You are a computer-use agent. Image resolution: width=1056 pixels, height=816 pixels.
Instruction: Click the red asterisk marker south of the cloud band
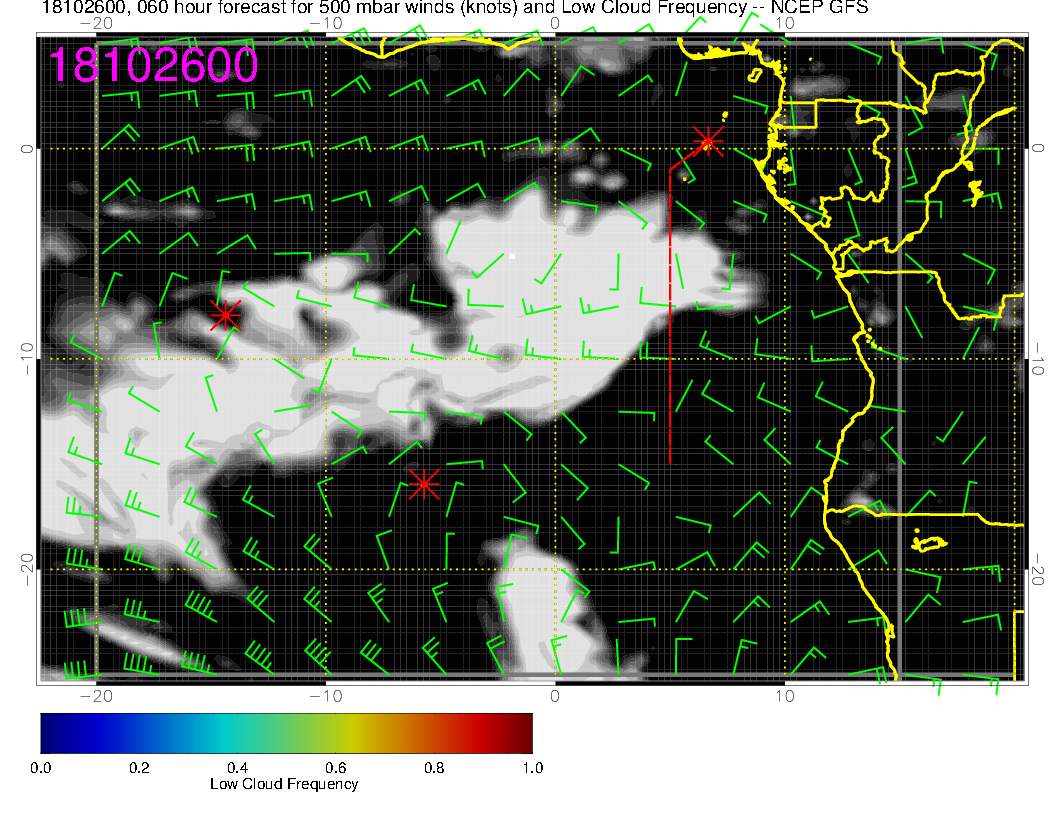[424, 484]
